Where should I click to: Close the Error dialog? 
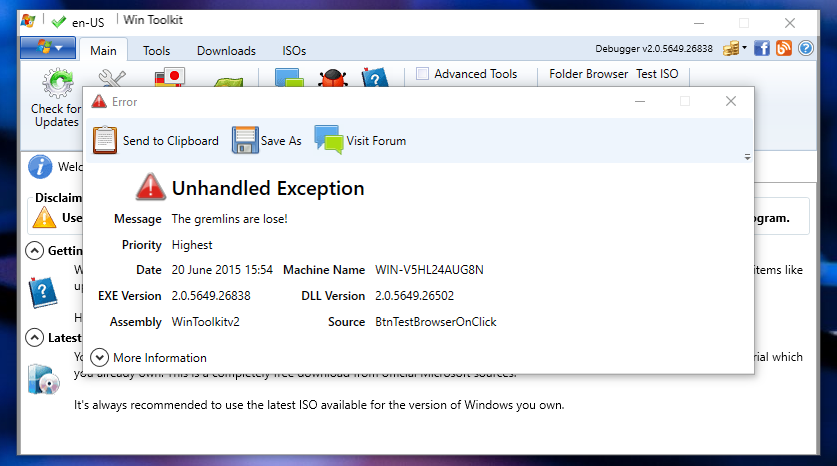(731, 101)
